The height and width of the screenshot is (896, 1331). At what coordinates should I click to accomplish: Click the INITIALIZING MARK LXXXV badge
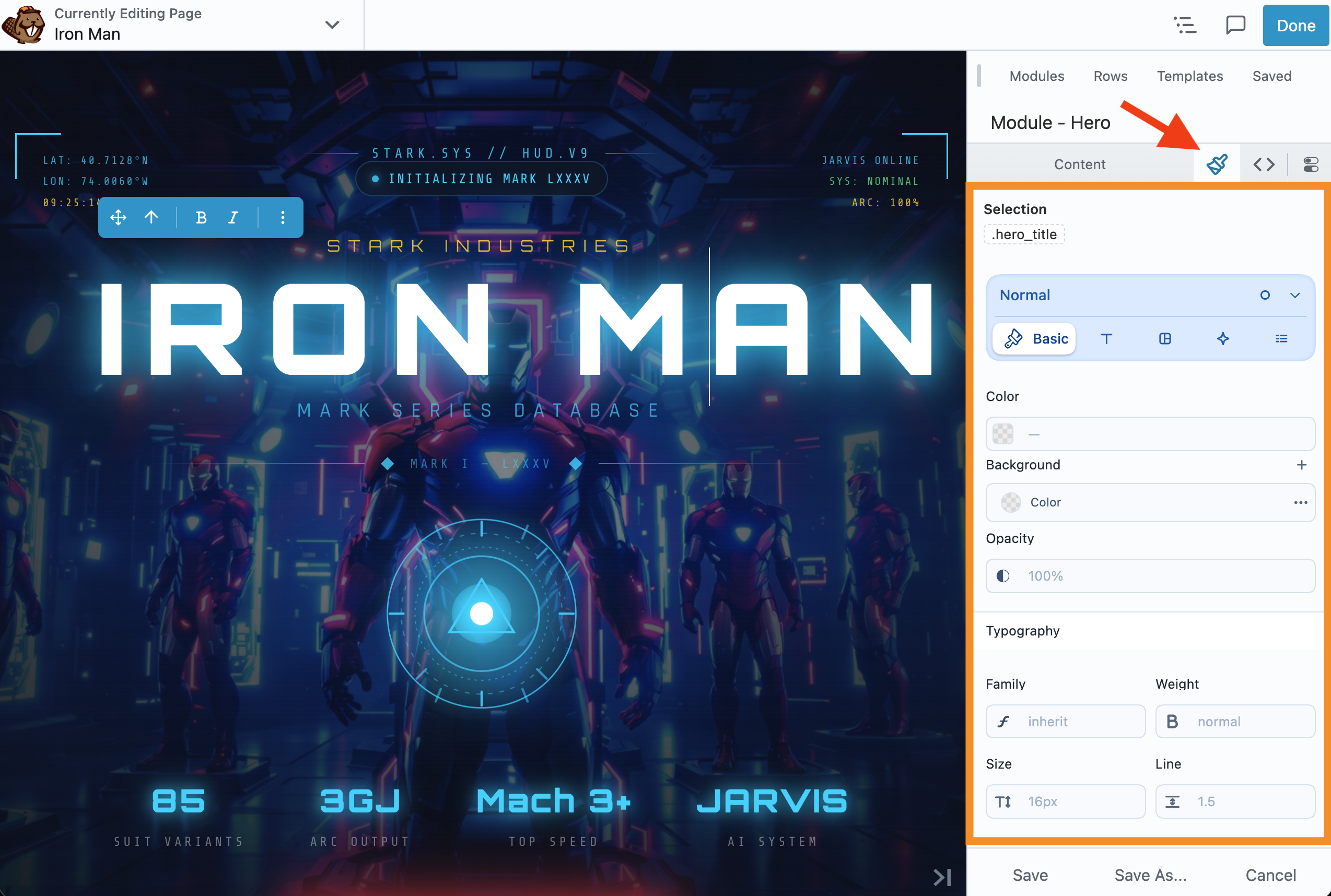tap(482, 179)
